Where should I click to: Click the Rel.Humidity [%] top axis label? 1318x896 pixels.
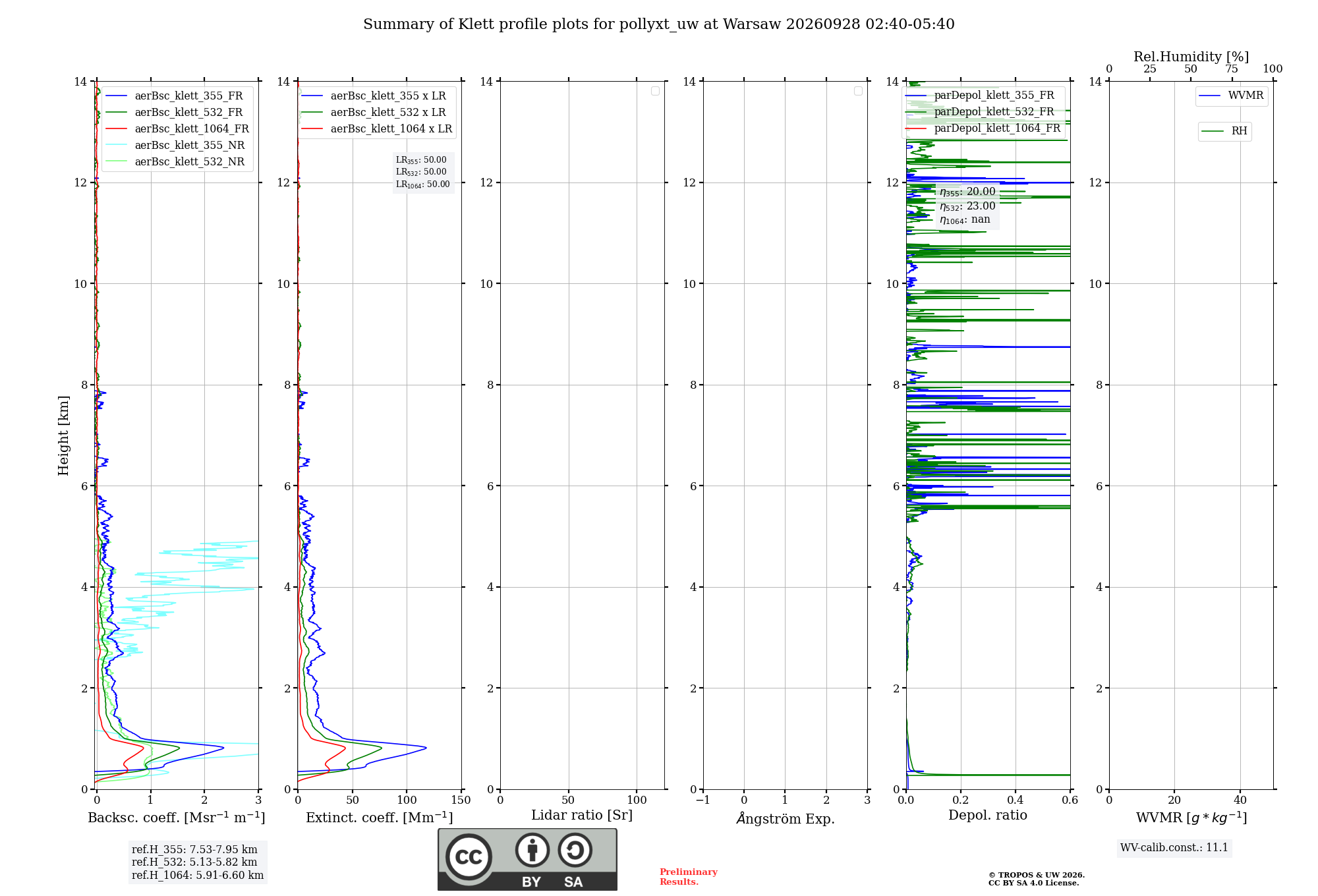point(1191,57)
